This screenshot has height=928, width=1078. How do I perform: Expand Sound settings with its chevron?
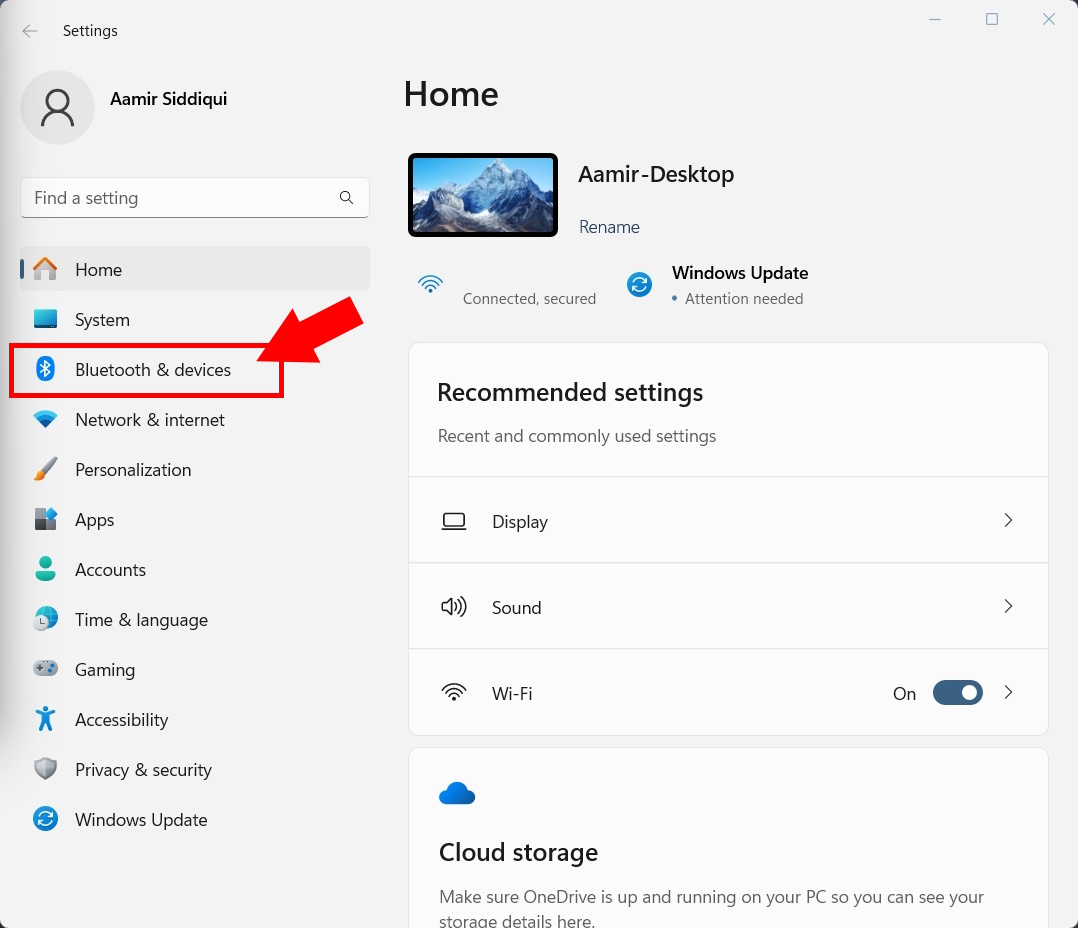coord(1008,606)
